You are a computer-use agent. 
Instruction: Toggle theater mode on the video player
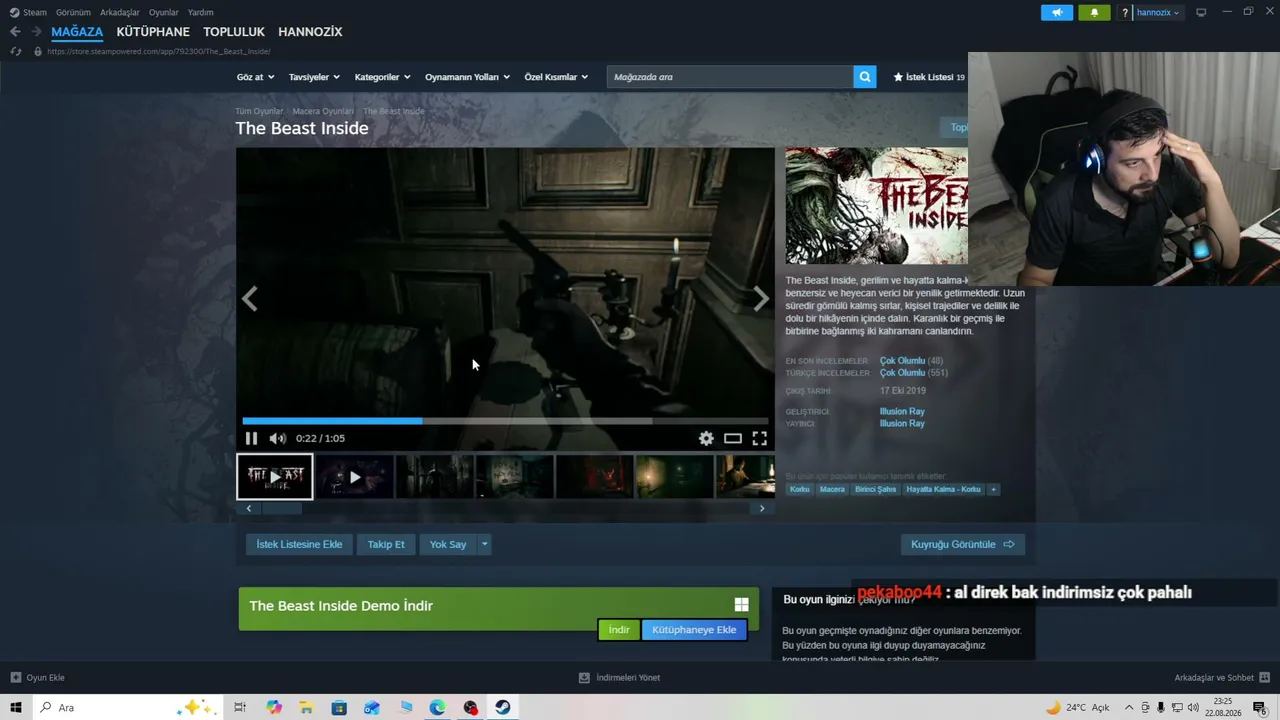[733, 438]
